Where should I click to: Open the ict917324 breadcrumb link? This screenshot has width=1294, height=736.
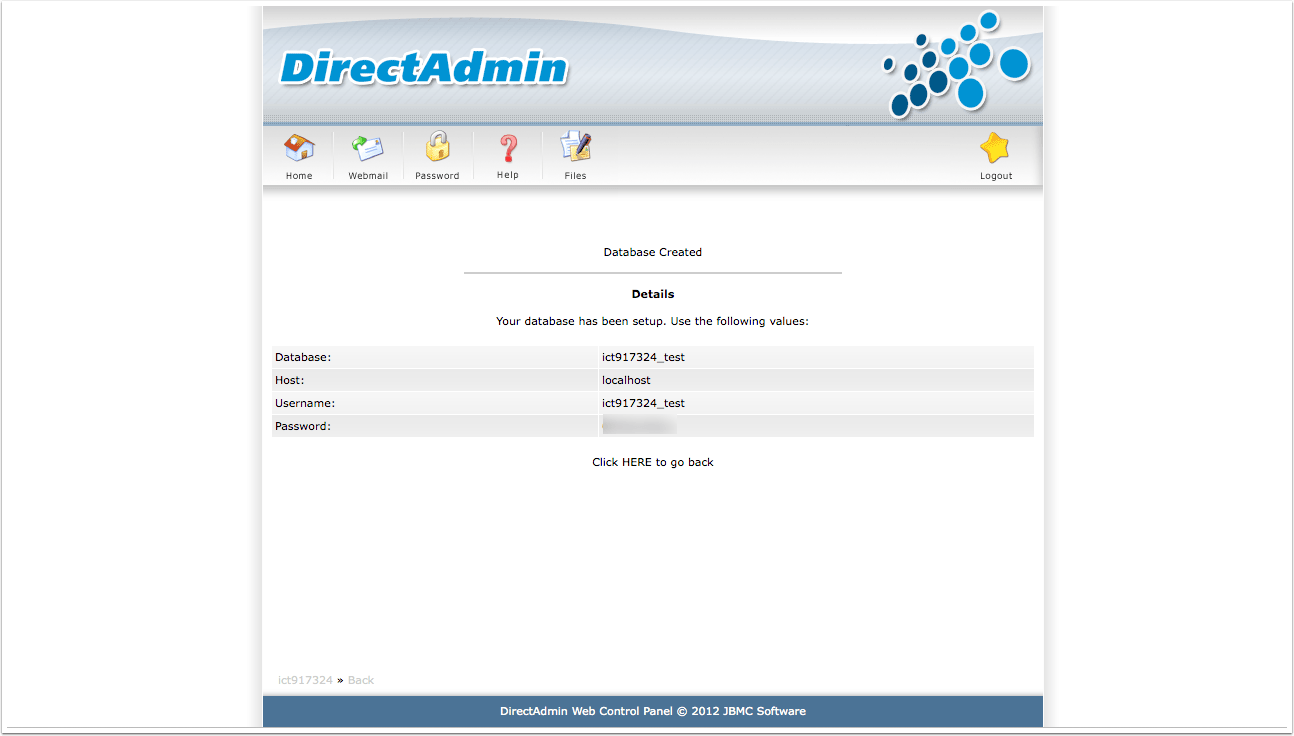click(305, 680)
